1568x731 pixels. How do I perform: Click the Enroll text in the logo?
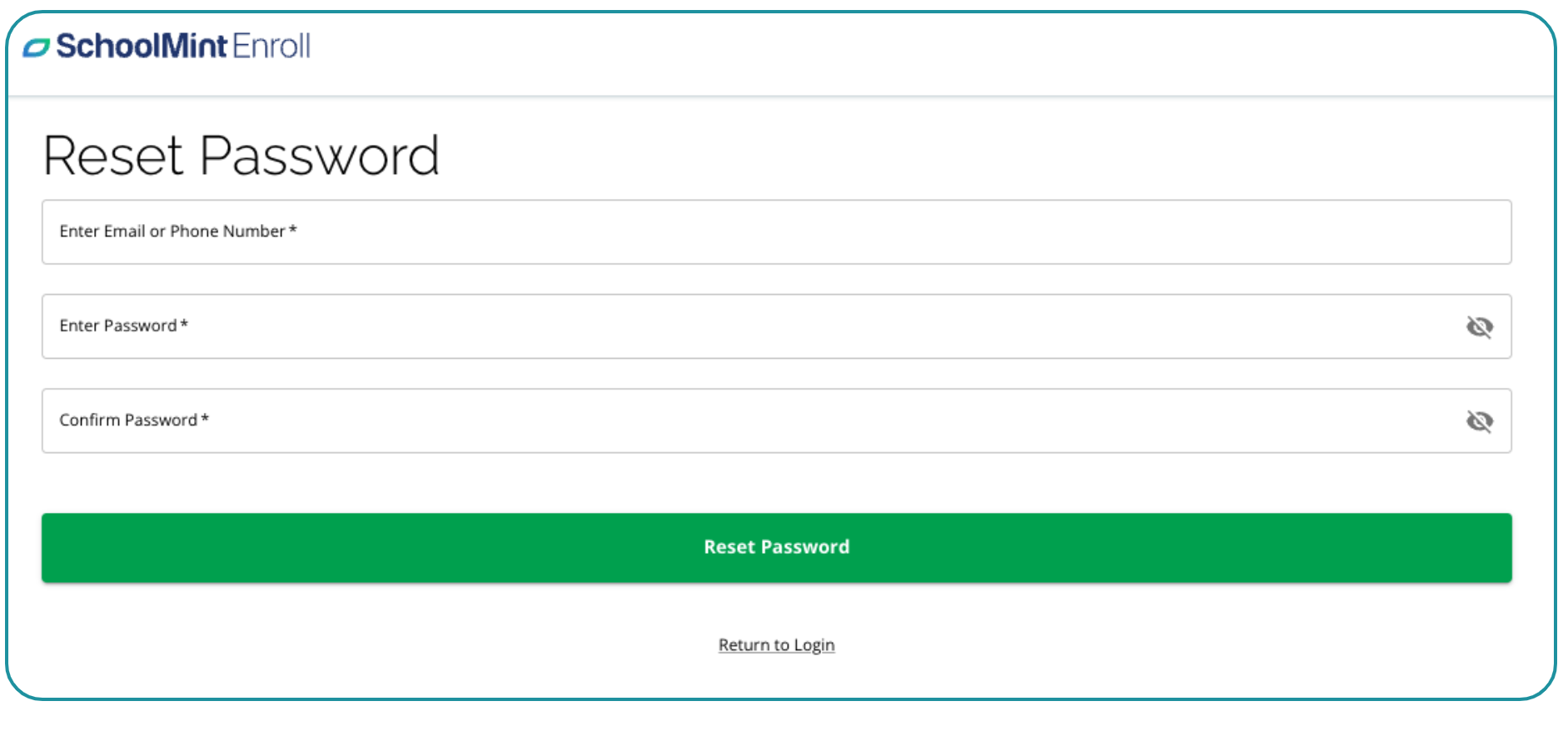pyautogui.click(x=271, y=46)
